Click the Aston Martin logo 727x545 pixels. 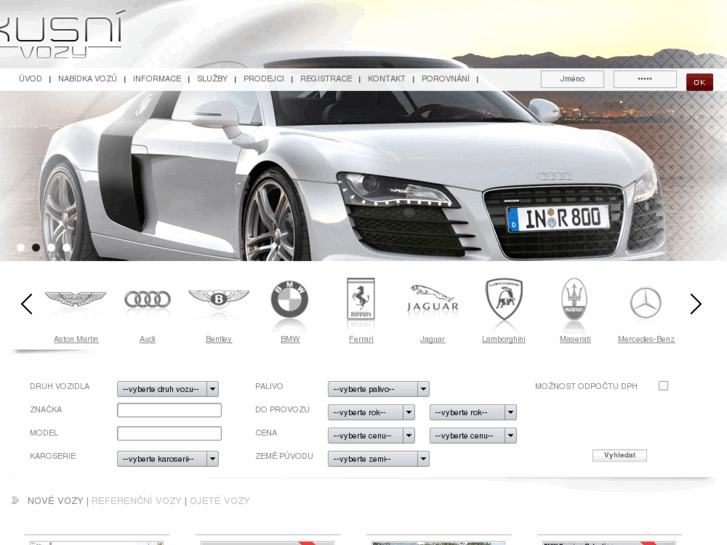(x=76, y=299)
